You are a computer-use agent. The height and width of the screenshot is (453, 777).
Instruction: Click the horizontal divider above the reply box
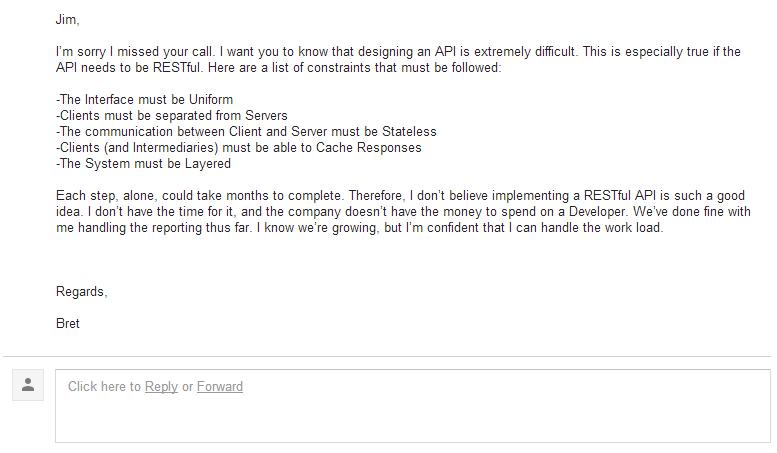pos(387,356)
